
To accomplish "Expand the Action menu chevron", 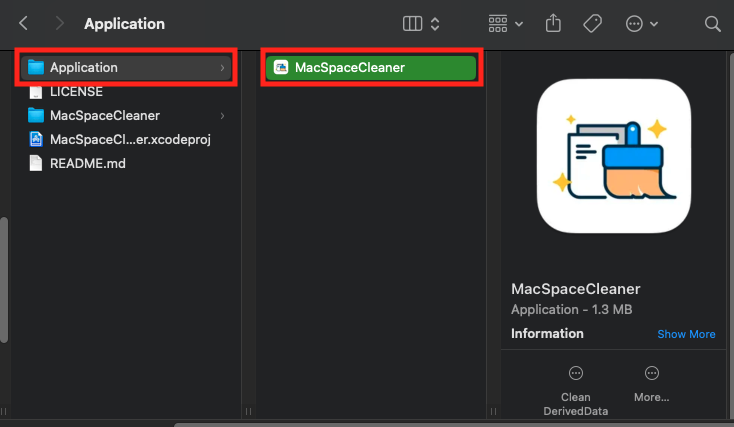I will coord(654,24).
